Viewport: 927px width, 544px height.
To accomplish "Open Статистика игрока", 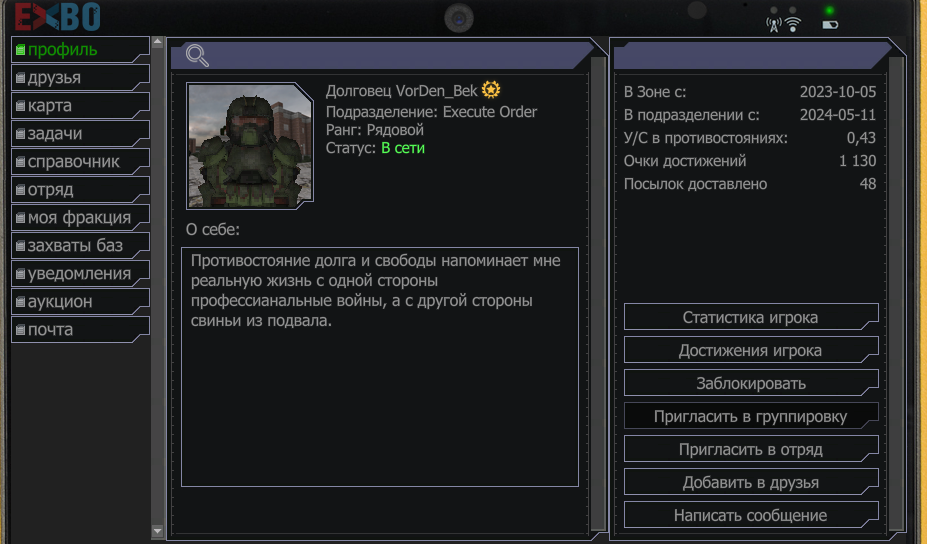I will coord(751,318).
